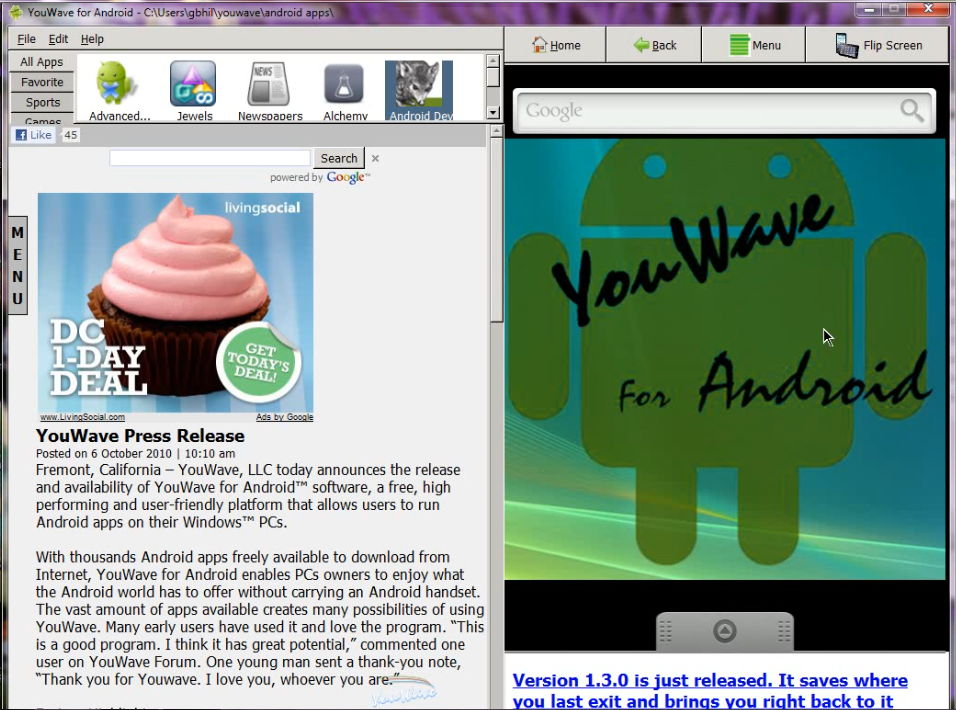Open the app drawer handle
Image resolution: width=956 pixels, height=710 pixels.
click(x=725, y=631)
